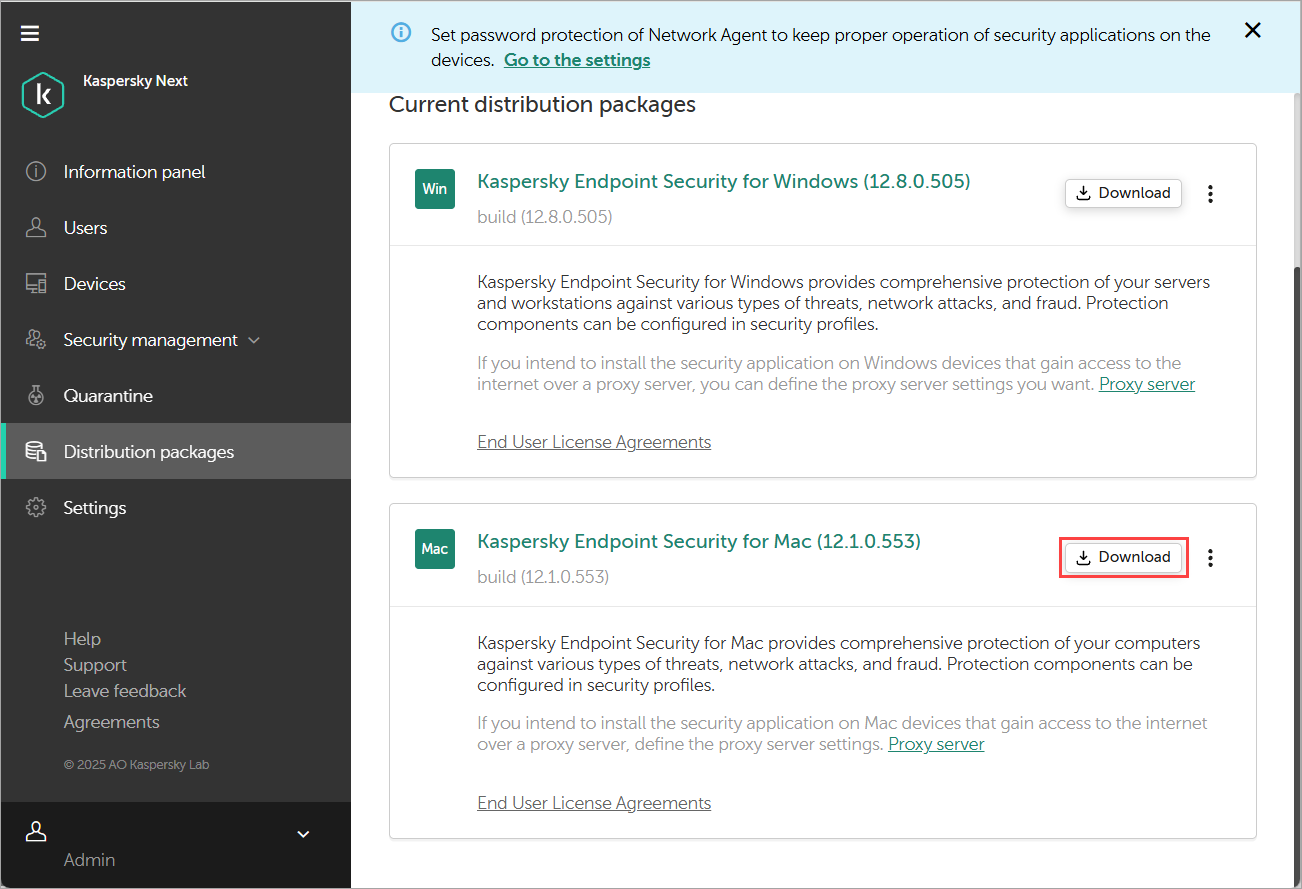
Task: Download Kaspersky Endpoint Security for Mac
Action: click(x=1123, y=556)
